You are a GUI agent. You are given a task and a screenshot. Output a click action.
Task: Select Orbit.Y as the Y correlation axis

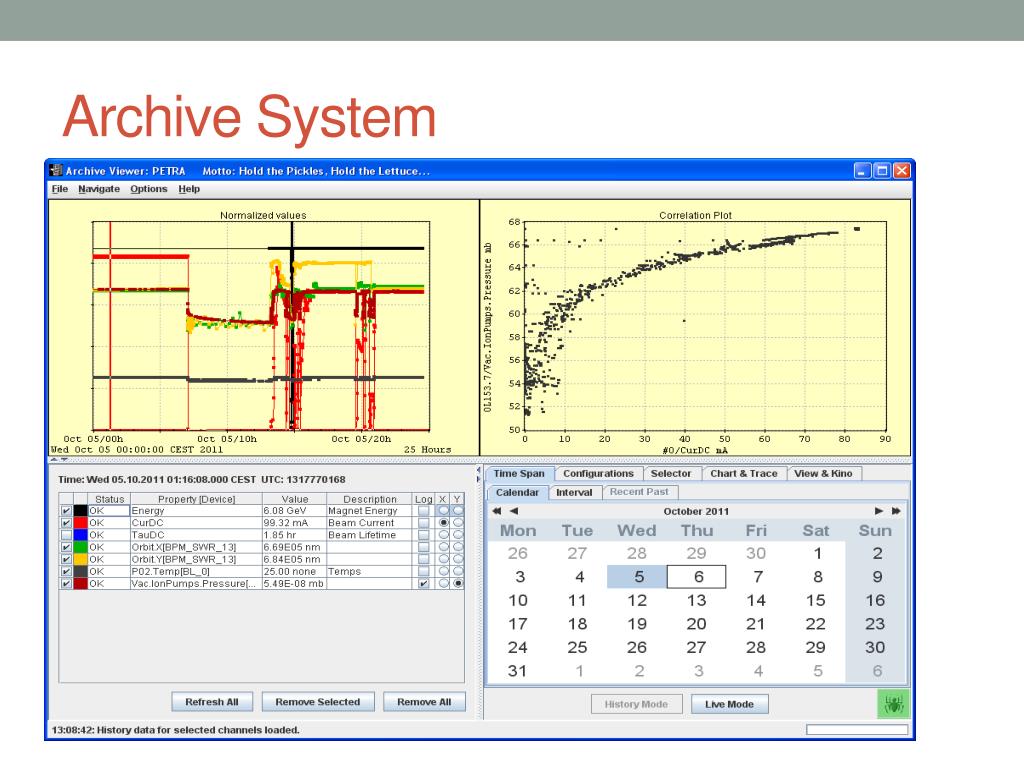pos(458,560)
